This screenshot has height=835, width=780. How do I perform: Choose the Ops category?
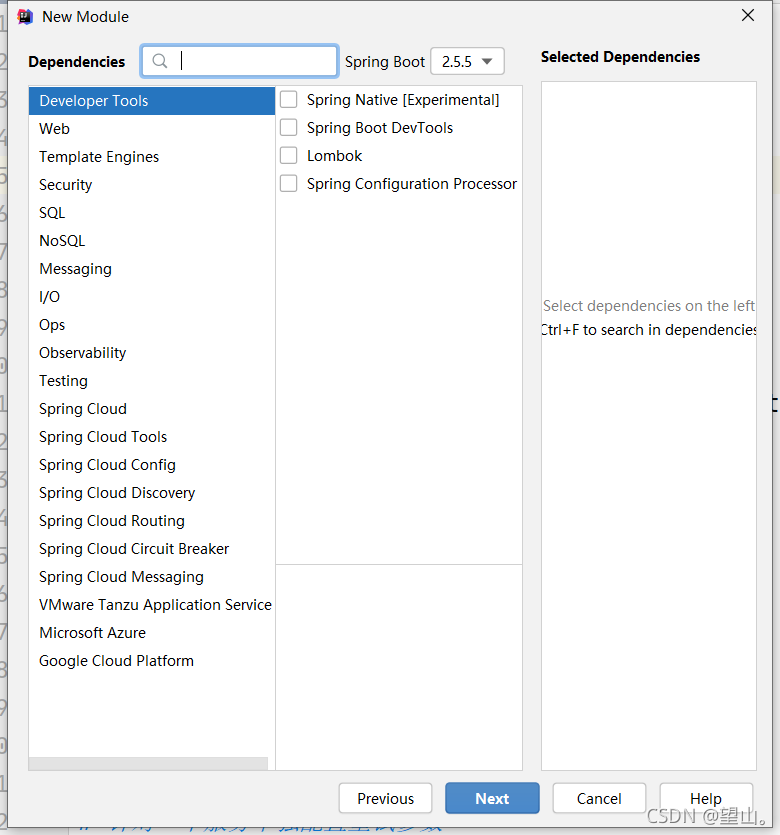[152, 325]
